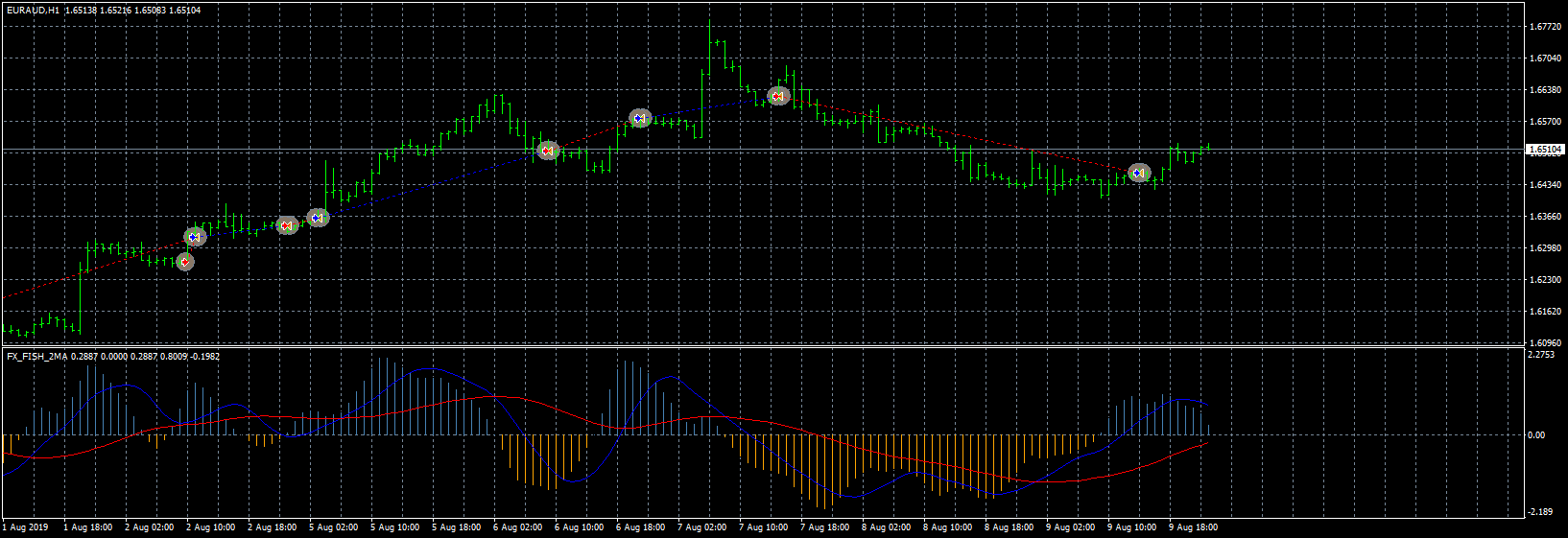Select red trade arrow near 6 Aug 10:00
Image resolution: width=1568 pixels, height=538 pixels.
pyautogui.click(x=548, y=151)
